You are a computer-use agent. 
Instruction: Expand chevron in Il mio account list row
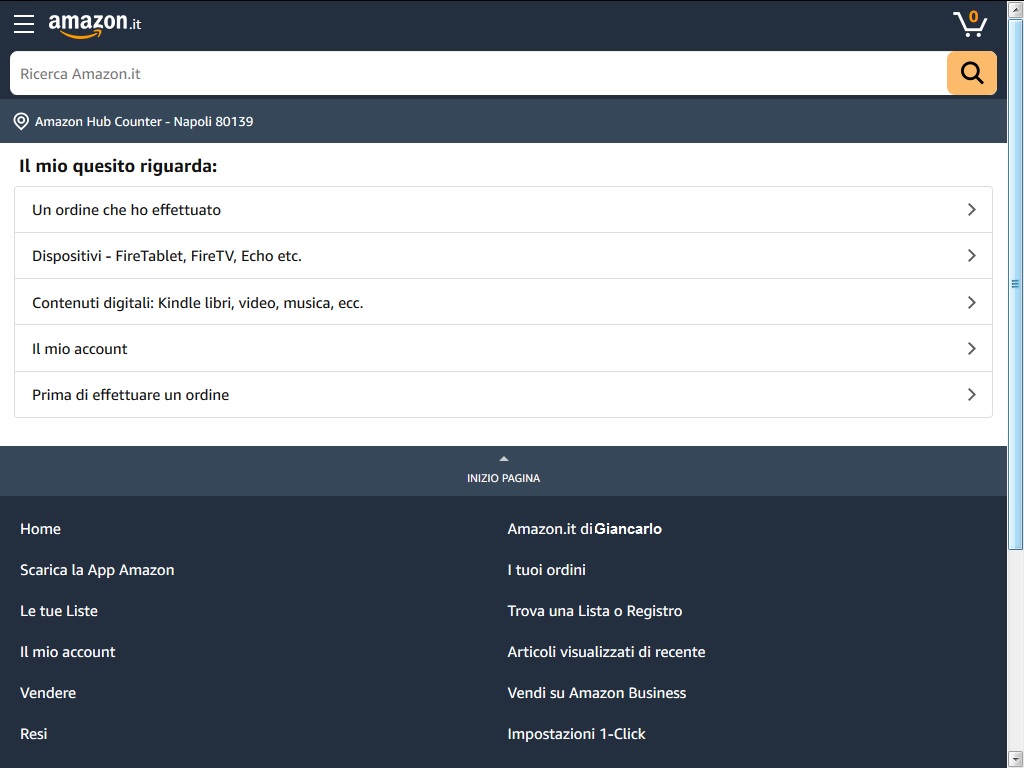tap(971, 349)
